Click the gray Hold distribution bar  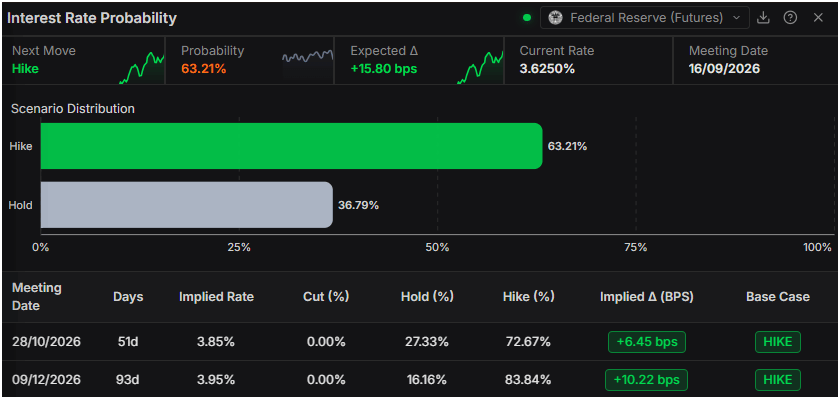coord(186,205)
